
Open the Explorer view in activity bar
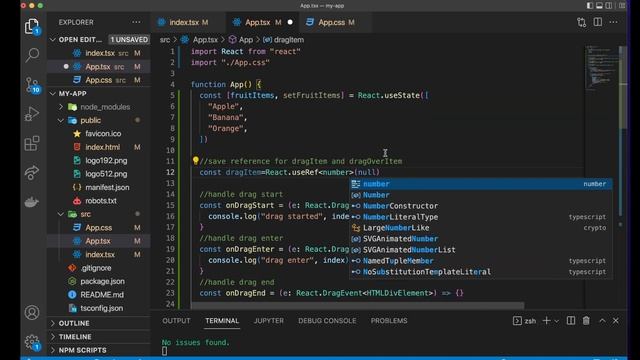31,27
